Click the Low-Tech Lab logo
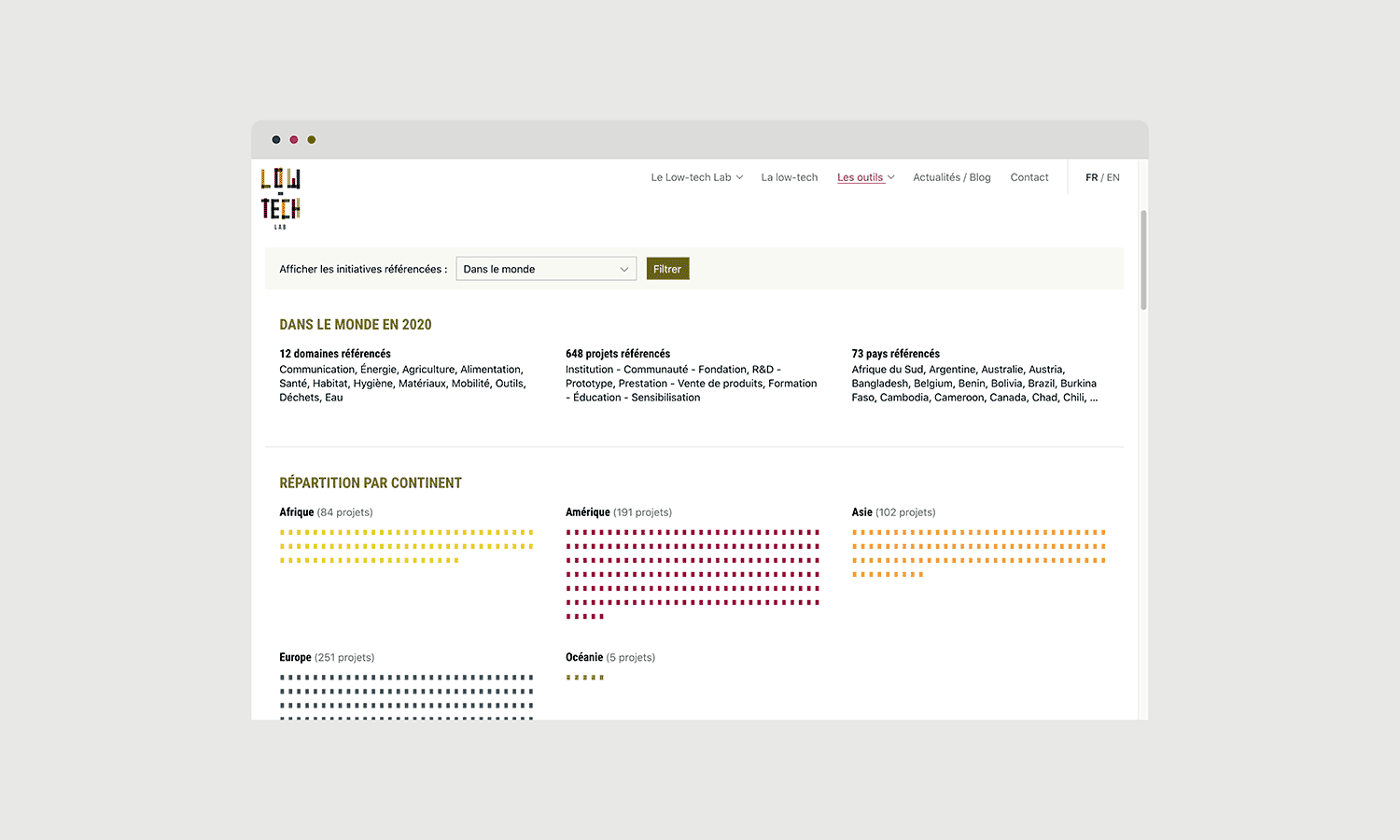Viewport: 1400px width, 840px height. [280, 198]
